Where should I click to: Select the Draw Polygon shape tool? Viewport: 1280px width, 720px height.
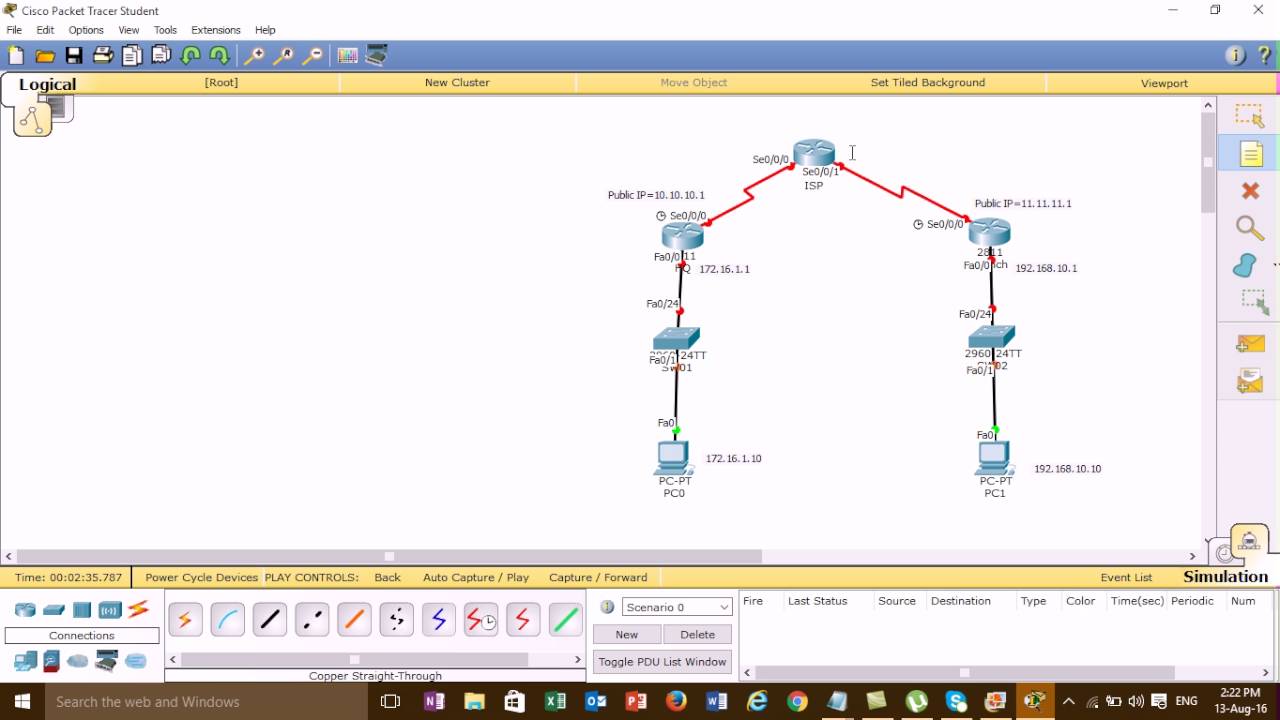[1245, 265]
